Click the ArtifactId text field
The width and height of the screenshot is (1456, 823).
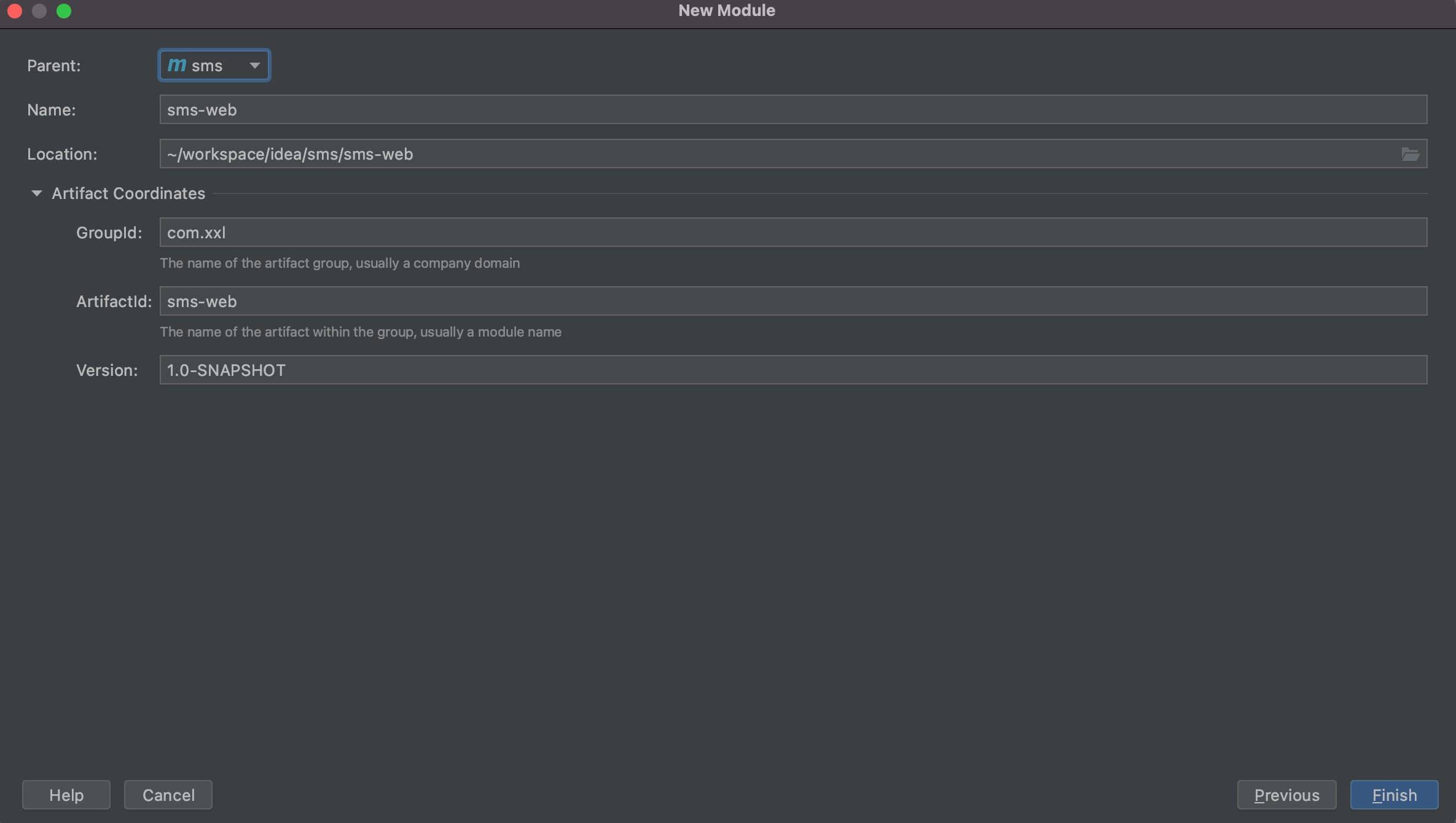tap(793, 301)
